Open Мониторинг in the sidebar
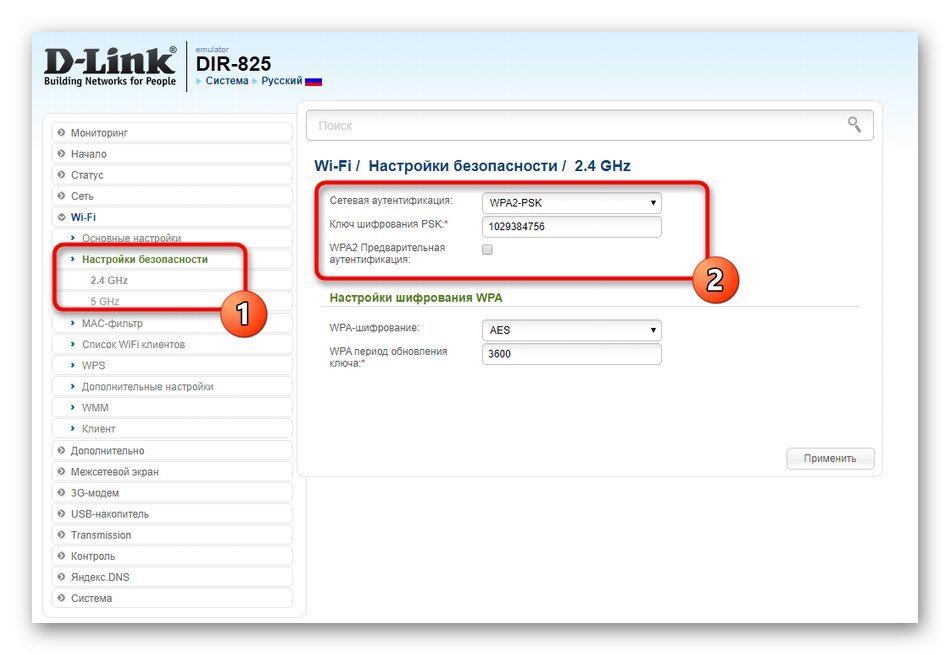Image resolution: width=950 pixels, height=655 pixels. click(x=172, y=133)
